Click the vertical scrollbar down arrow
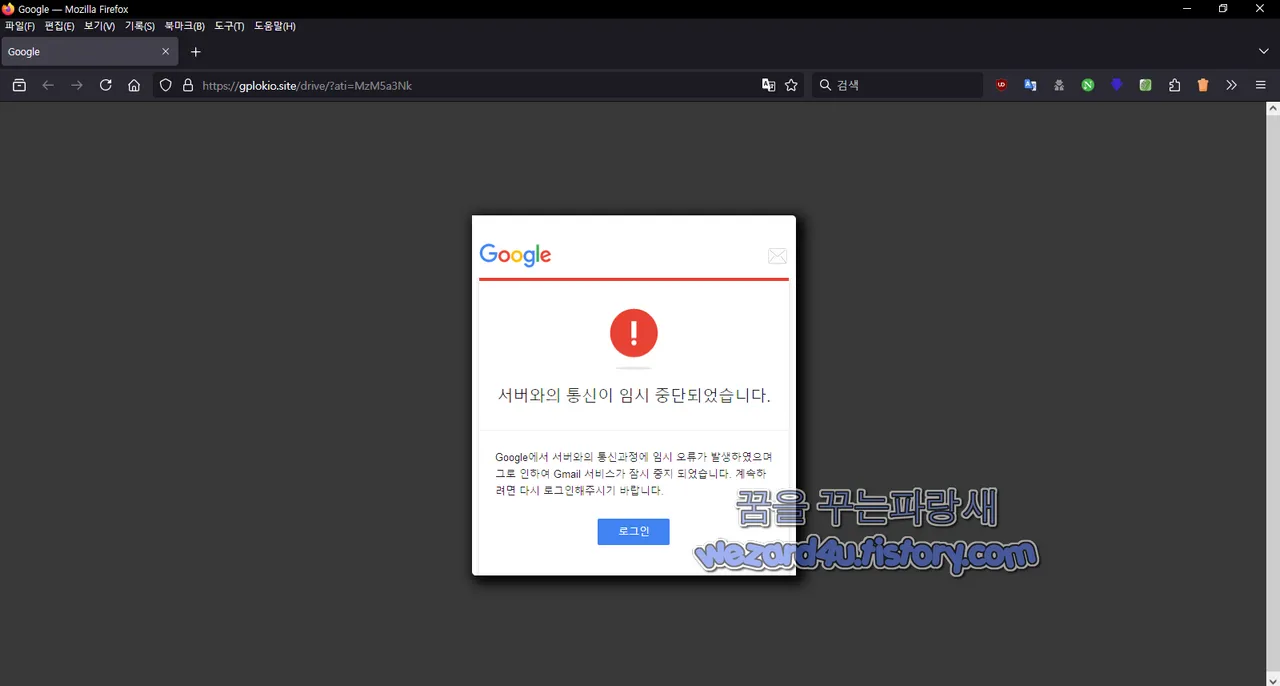The width and height of the screenshot is (1280, 686). [x=1273, y=679]
